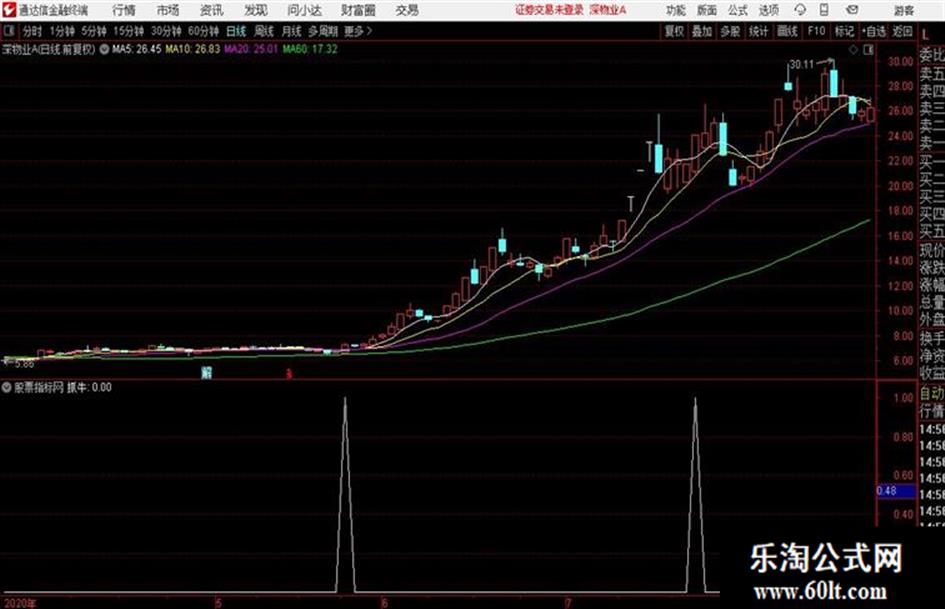Click the 标记 mark button
This screenshot has height=609, width=945.
tap(844, 31)
